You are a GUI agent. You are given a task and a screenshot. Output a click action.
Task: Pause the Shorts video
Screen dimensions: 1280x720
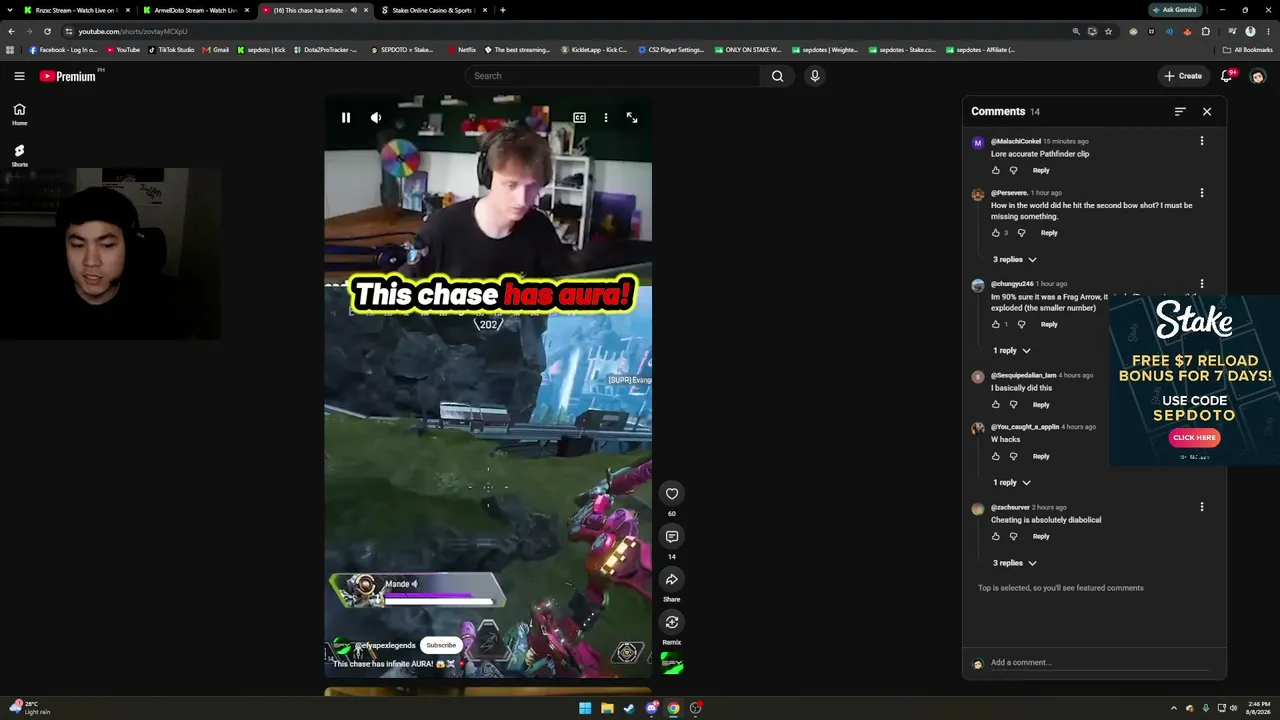coord(346,118)
